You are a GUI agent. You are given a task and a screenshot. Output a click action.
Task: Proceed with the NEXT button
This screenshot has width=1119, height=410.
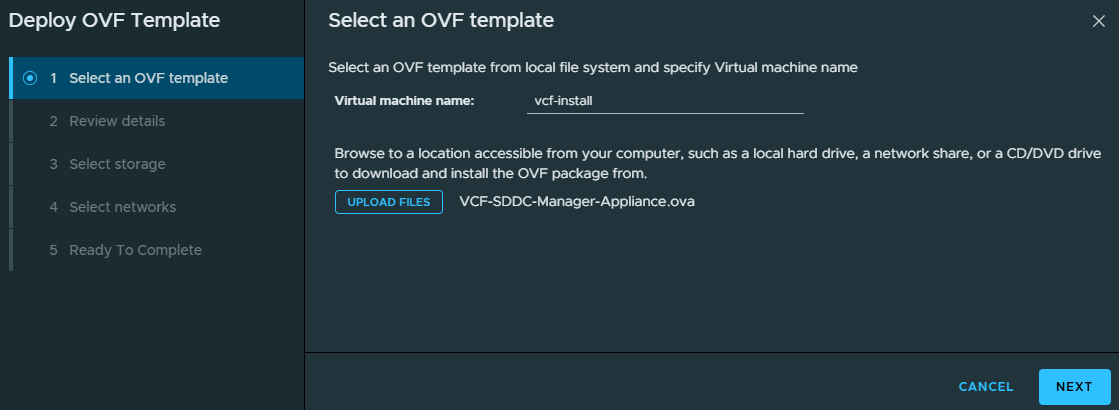tap(1074, 386)
